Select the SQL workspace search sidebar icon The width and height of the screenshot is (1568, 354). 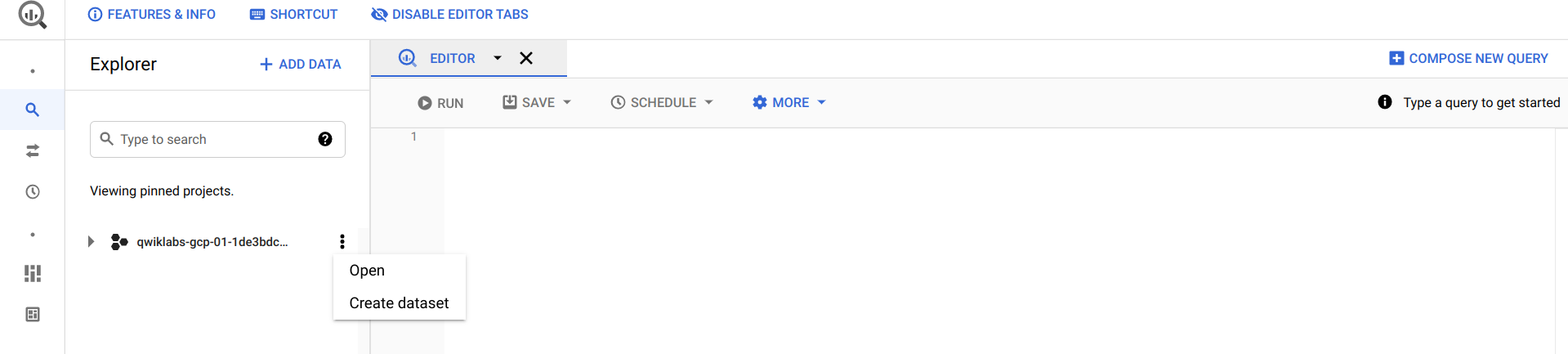click(x=33, y=110)
